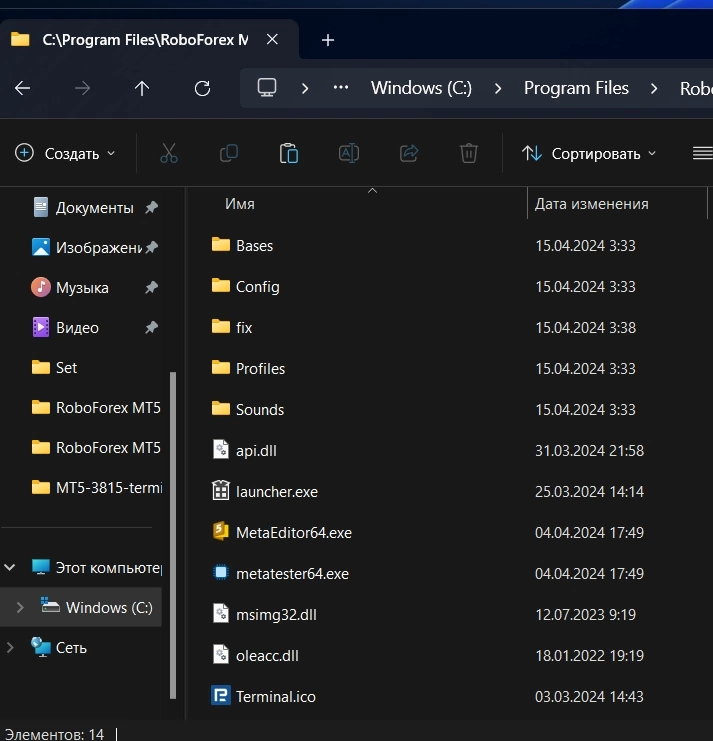Click the Copy icon in toolbar

pyautogui.click(x=229, y=154)
